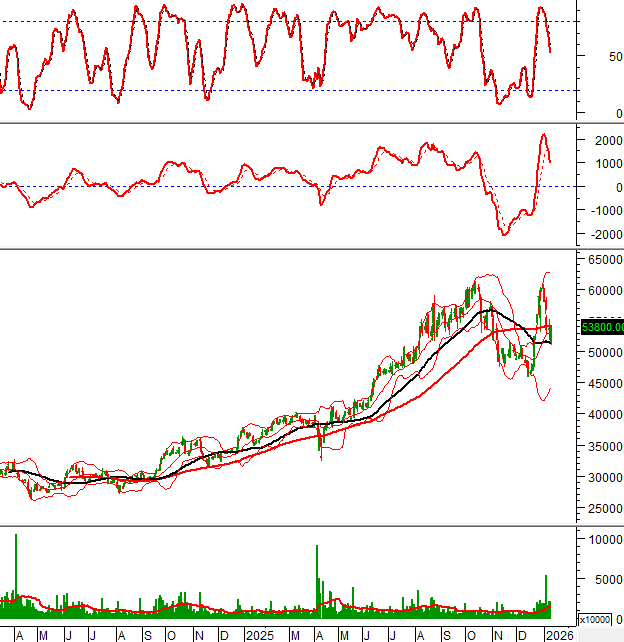The height and width of the screenshot is (642, 624).
Task: Select the 2025 year label on time axis
Action: click(x=261, y=635)
